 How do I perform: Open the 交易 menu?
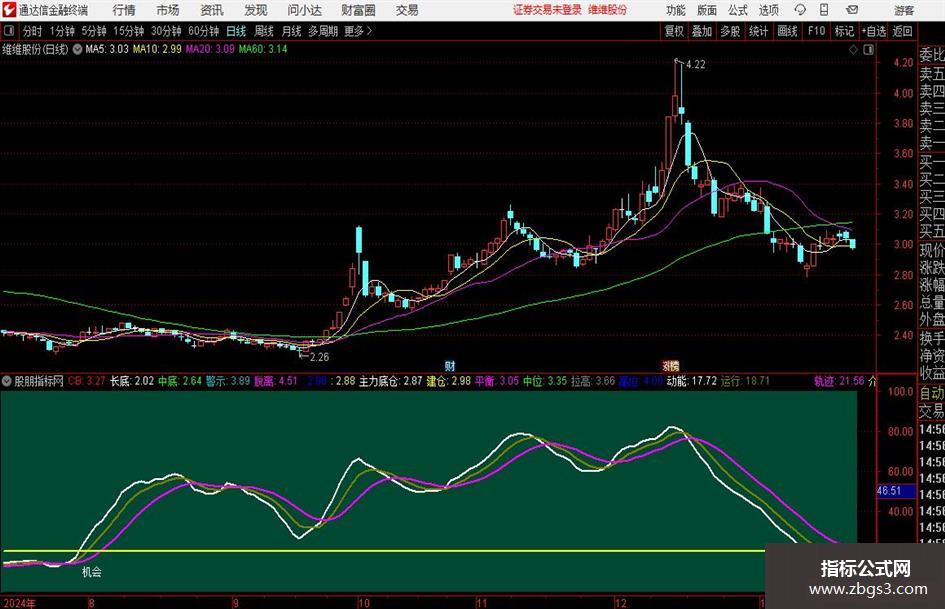coord(407,10)
